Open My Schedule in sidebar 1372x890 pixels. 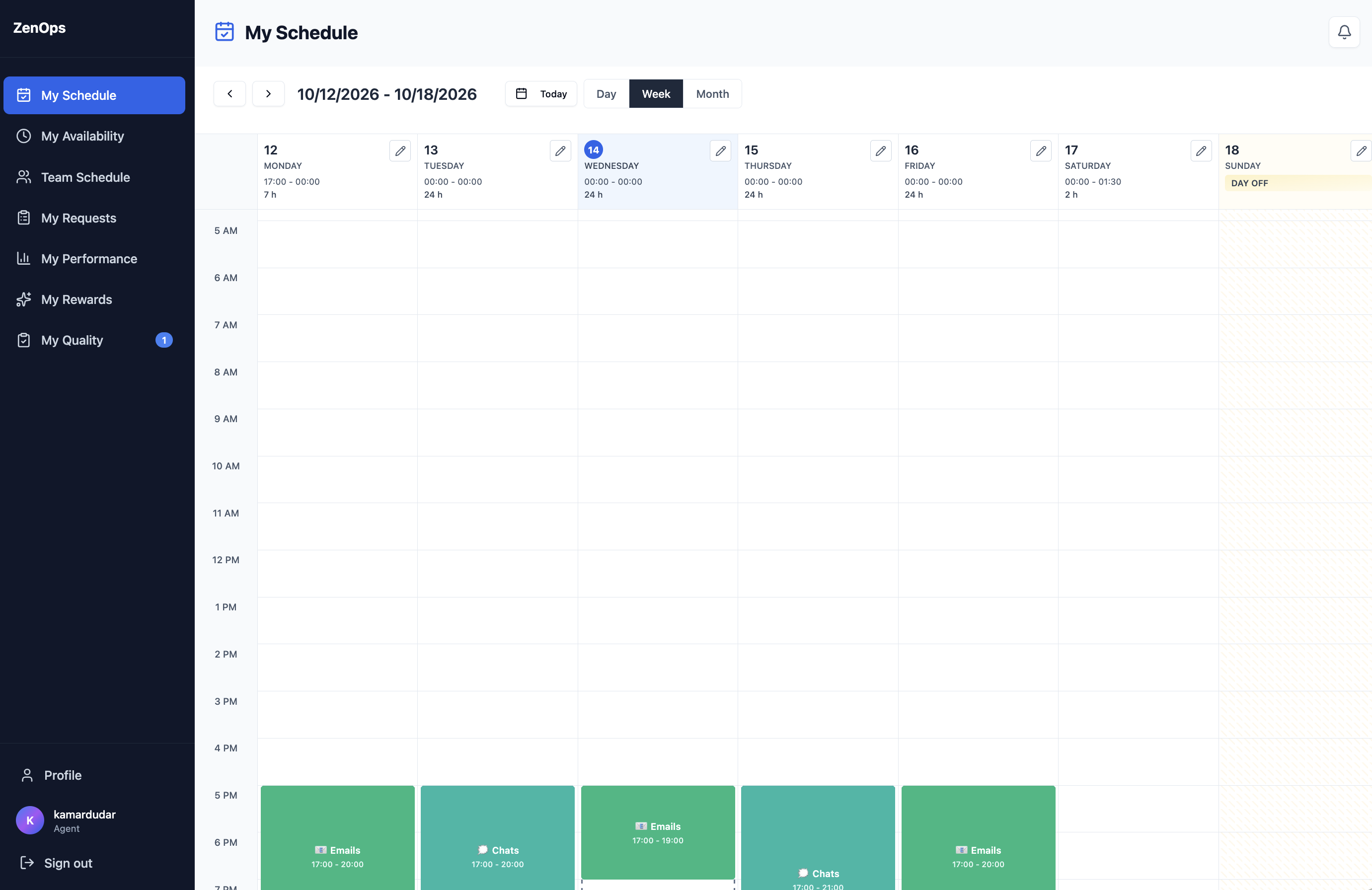94,95
